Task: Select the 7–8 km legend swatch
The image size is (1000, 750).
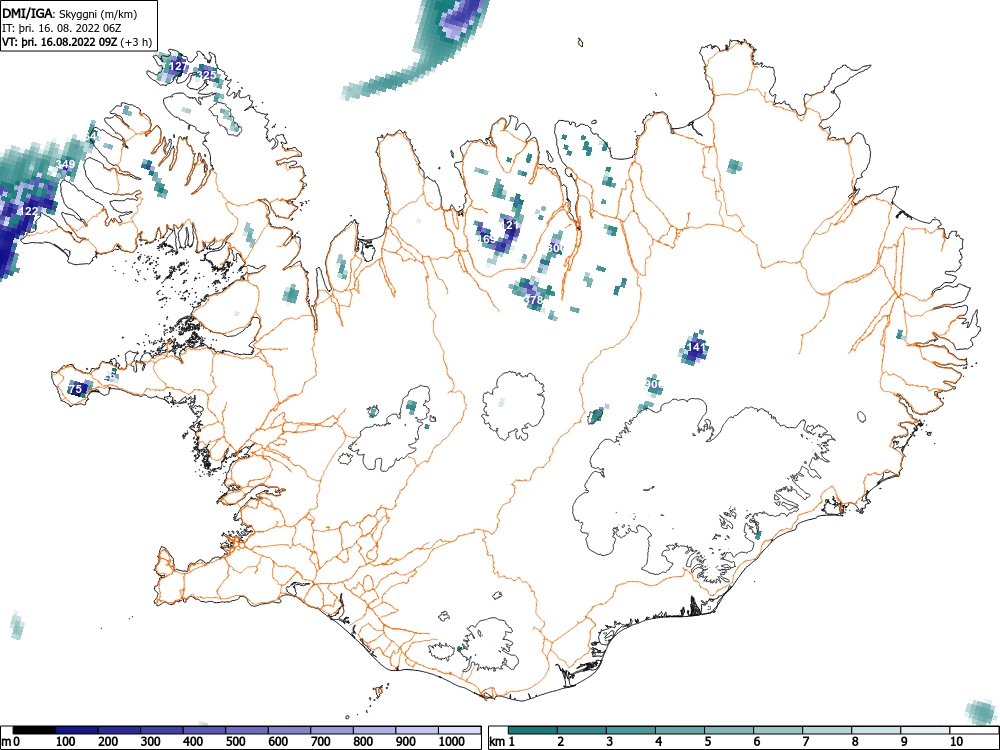Action: click(828, 730)
